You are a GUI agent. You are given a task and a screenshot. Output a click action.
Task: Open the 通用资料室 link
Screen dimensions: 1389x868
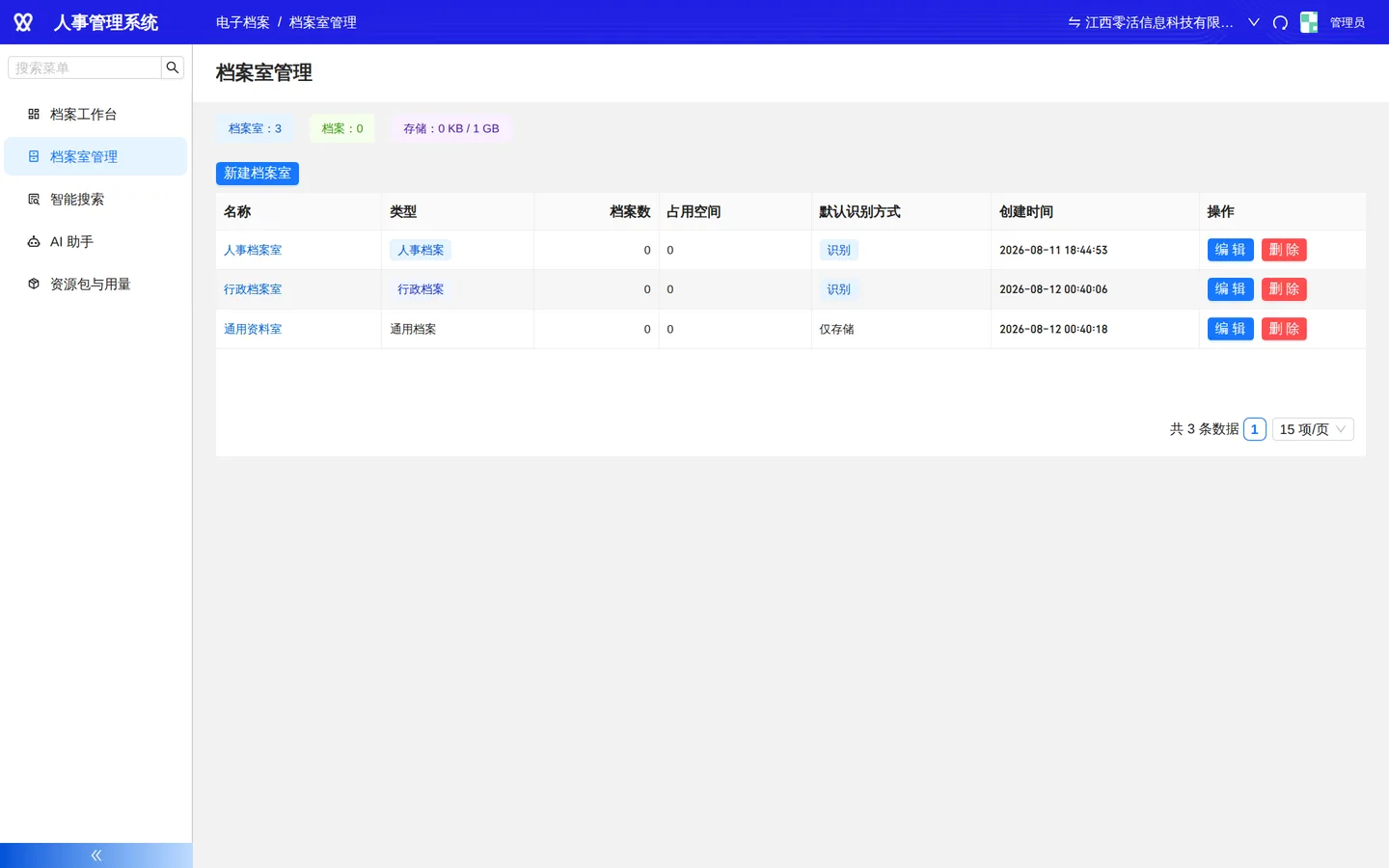pyautogui.click(x=253, y=329)
